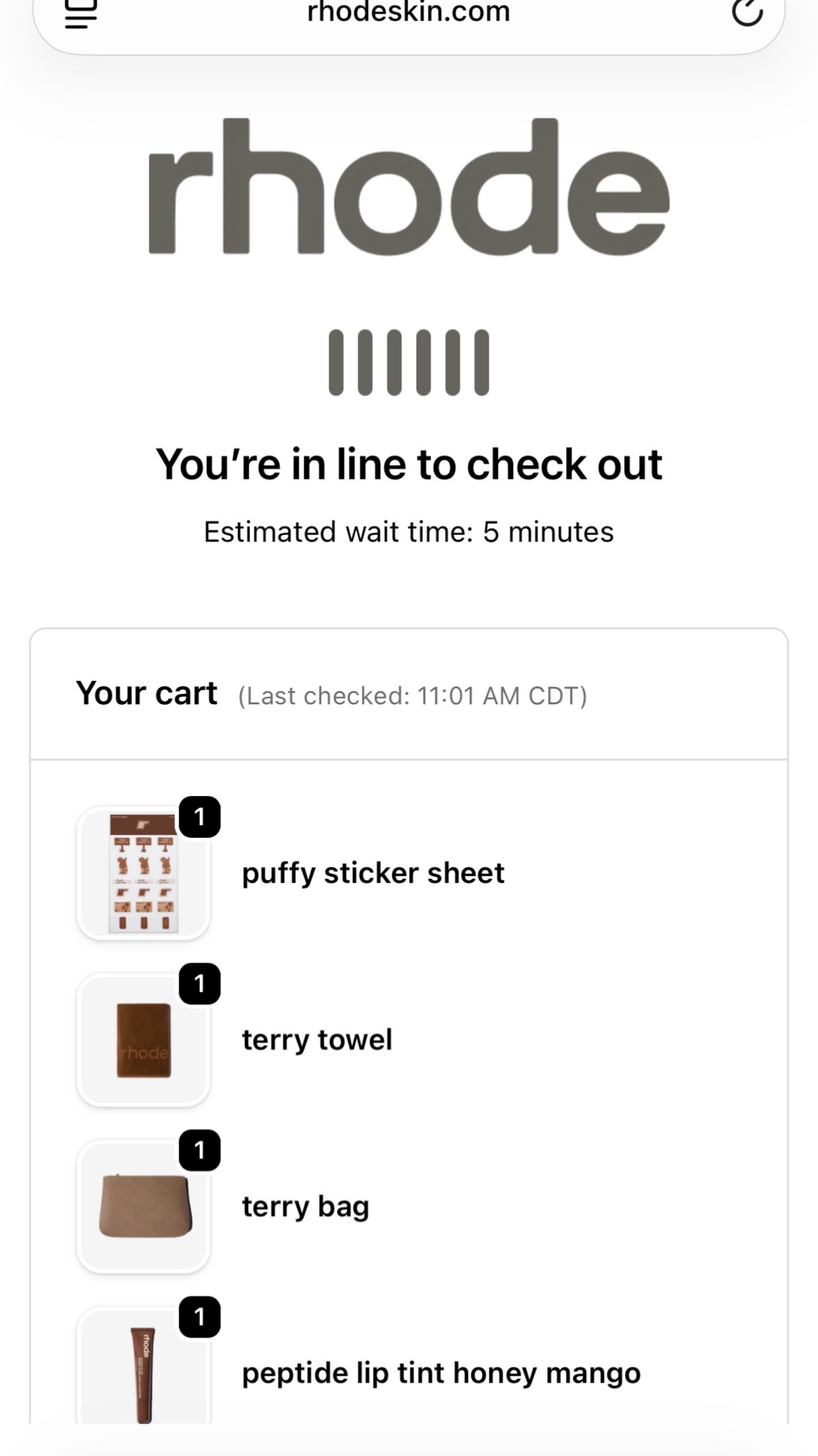Tap the Safari reader/page menu icon
The height and width of the screenshot is (1456, 818).
81,13
